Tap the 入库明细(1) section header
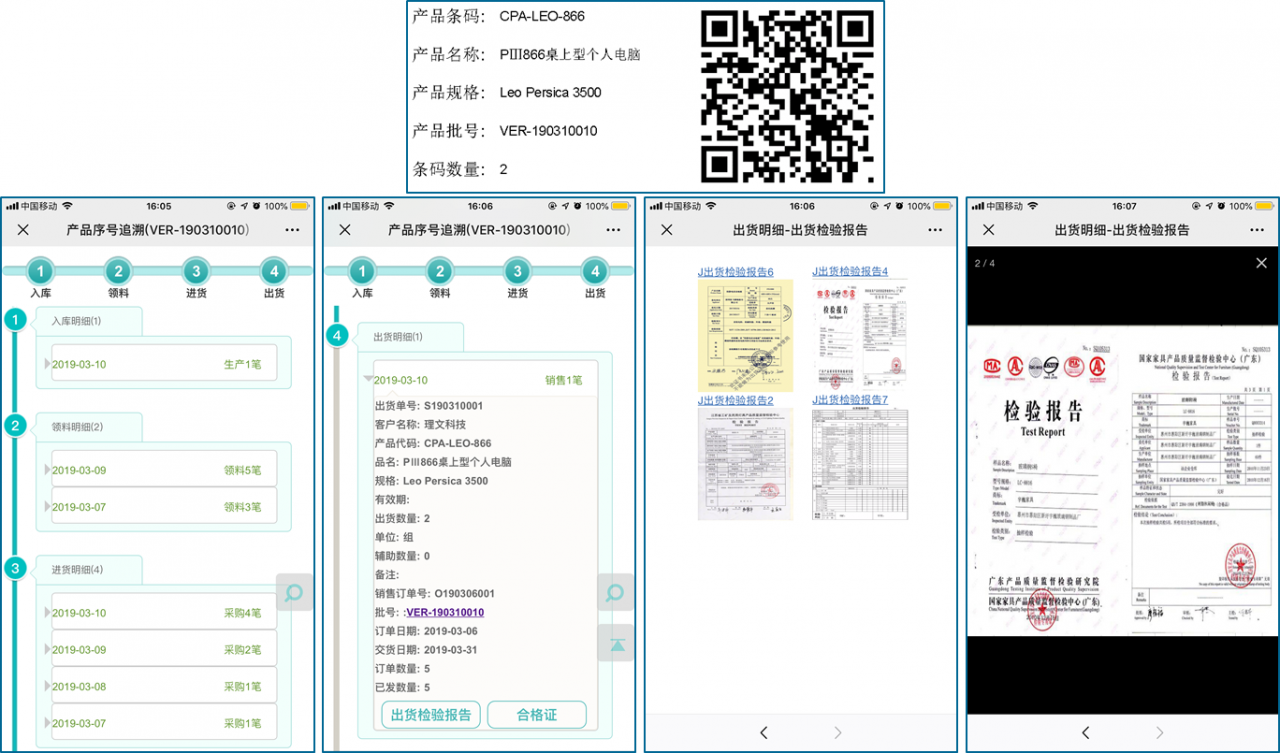The height and width of the screenshot is (753, 1280). point(89,321)
